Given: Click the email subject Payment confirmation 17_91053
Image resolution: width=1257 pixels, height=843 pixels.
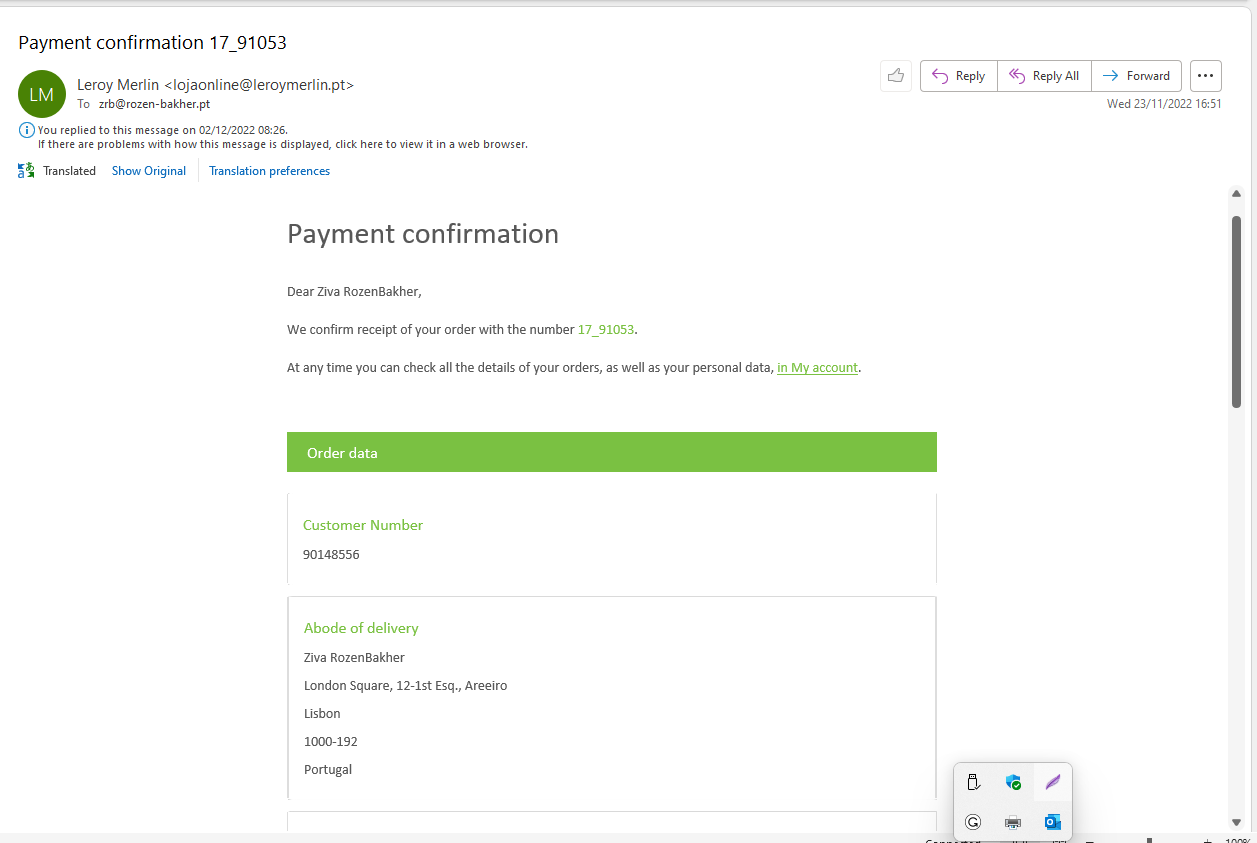Looking at the screenshot, I should tap(153, 42).
